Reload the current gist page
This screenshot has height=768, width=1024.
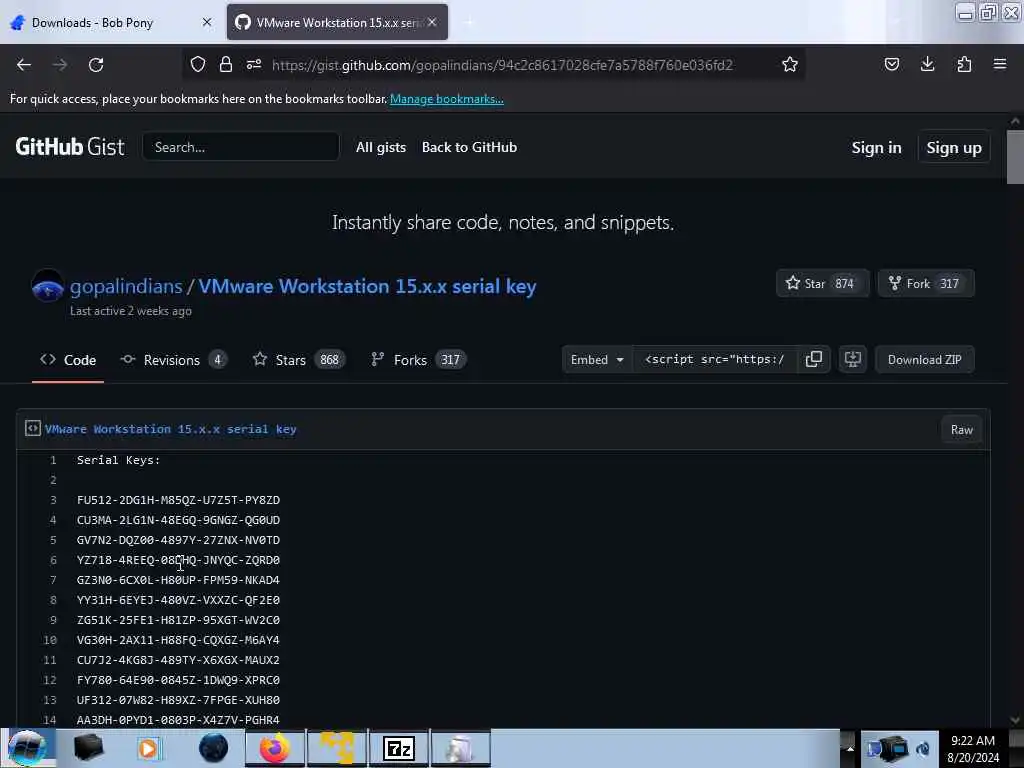[96, 65]
